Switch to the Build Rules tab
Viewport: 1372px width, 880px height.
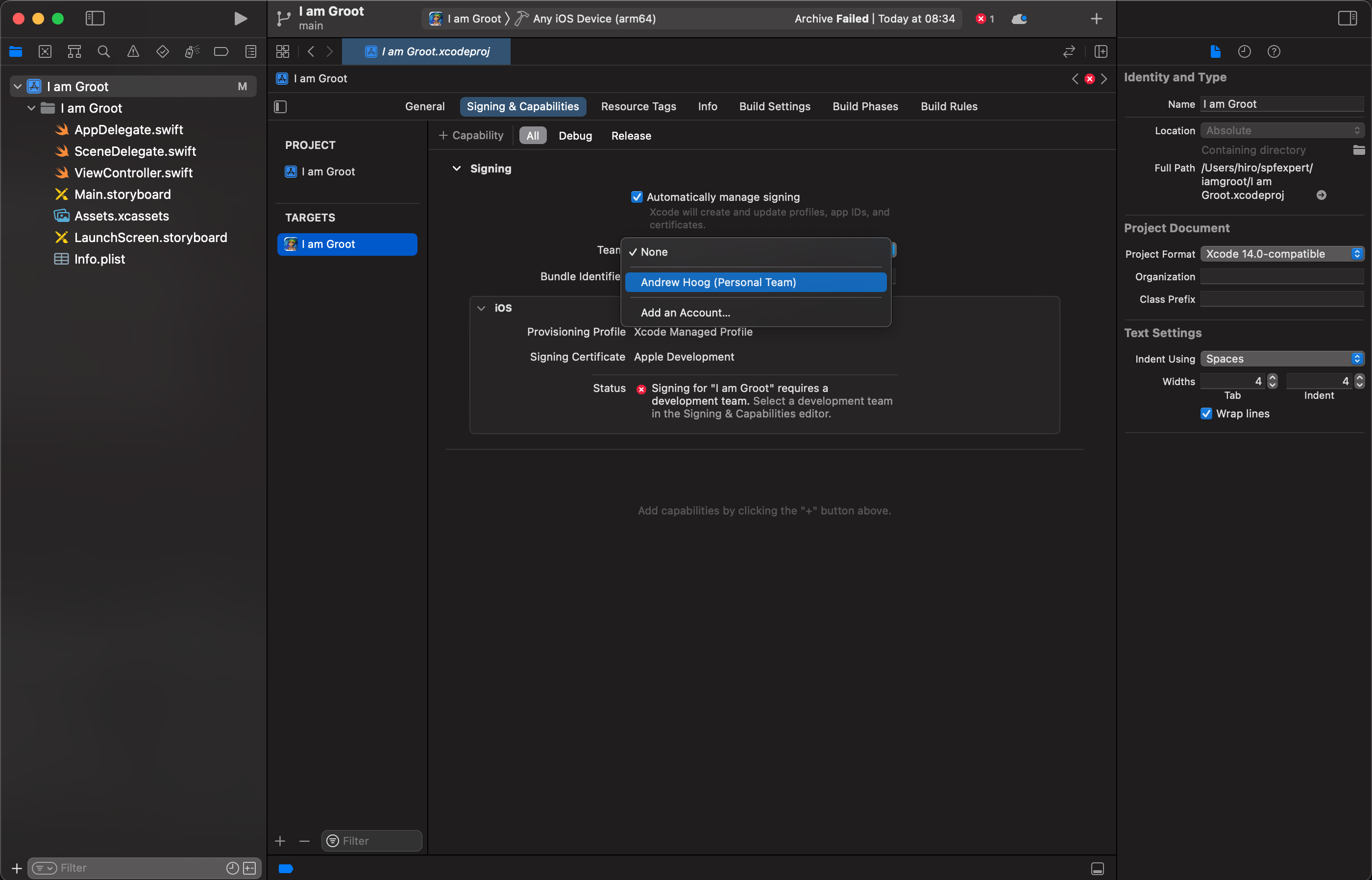(x=949, y=106)
